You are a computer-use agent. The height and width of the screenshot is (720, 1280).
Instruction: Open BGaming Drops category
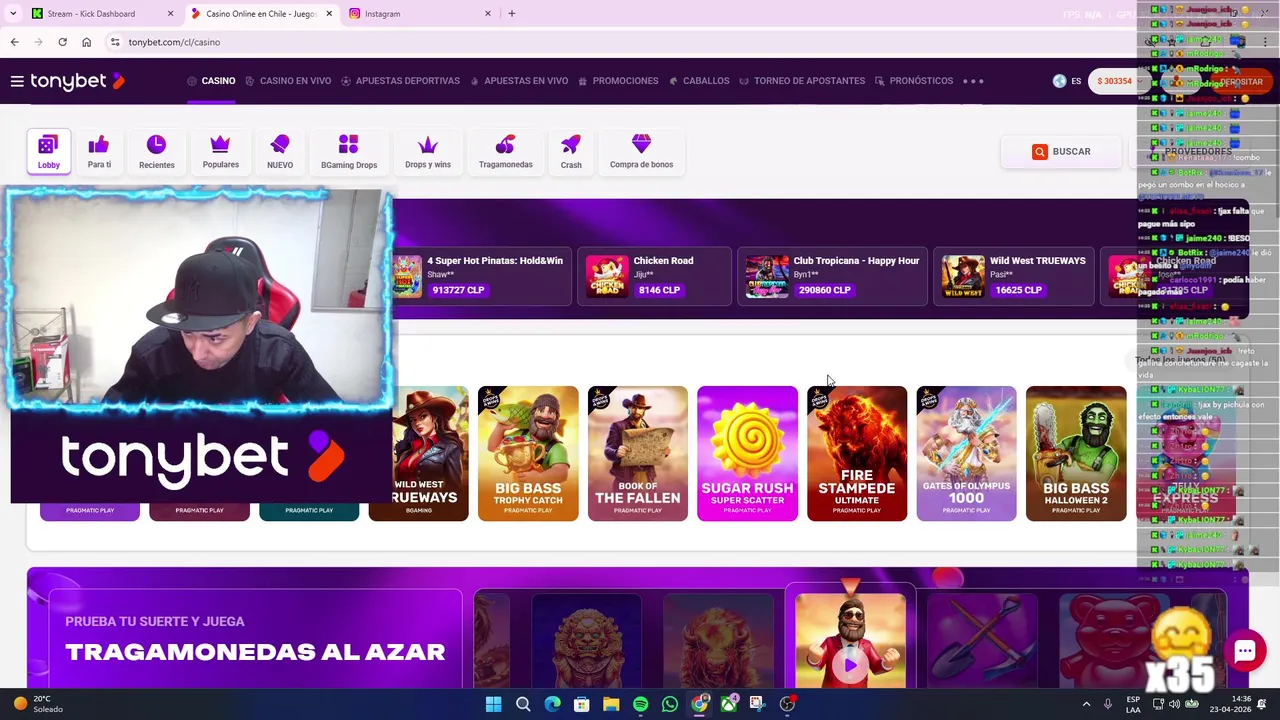[349, 152]
